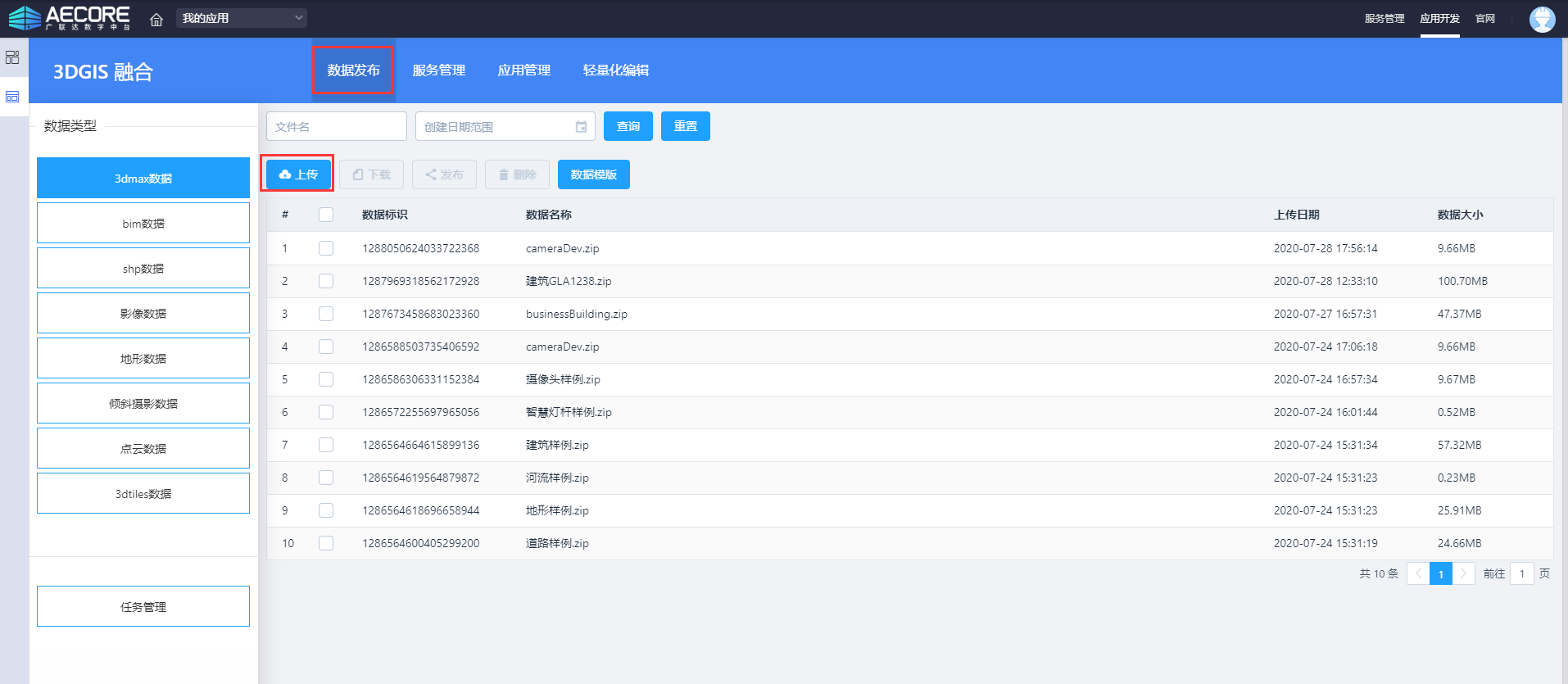This screenshot has width=1568, height=684.
Task: Toggle the select-all checkbox in table header
Action: pos(326,215)
